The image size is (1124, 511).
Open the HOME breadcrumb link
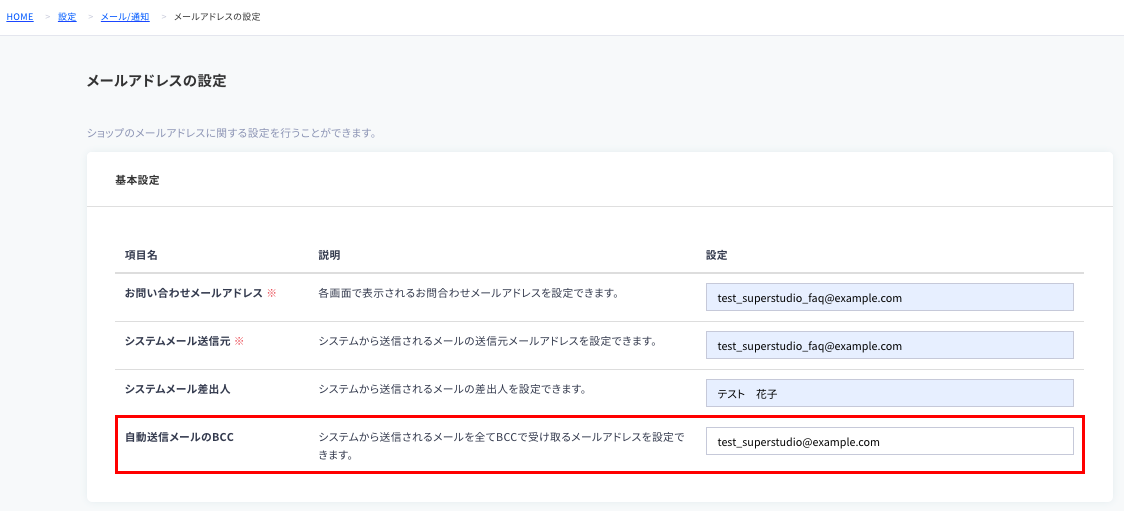tap(20, 16)
